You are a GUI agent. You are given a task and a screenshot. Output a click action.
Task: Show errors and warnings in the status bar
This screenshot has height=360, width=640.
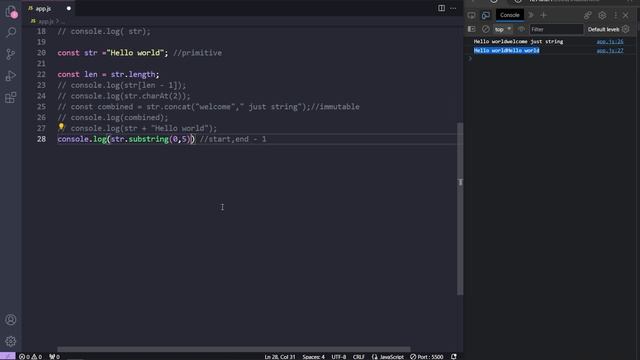(30, 357)
